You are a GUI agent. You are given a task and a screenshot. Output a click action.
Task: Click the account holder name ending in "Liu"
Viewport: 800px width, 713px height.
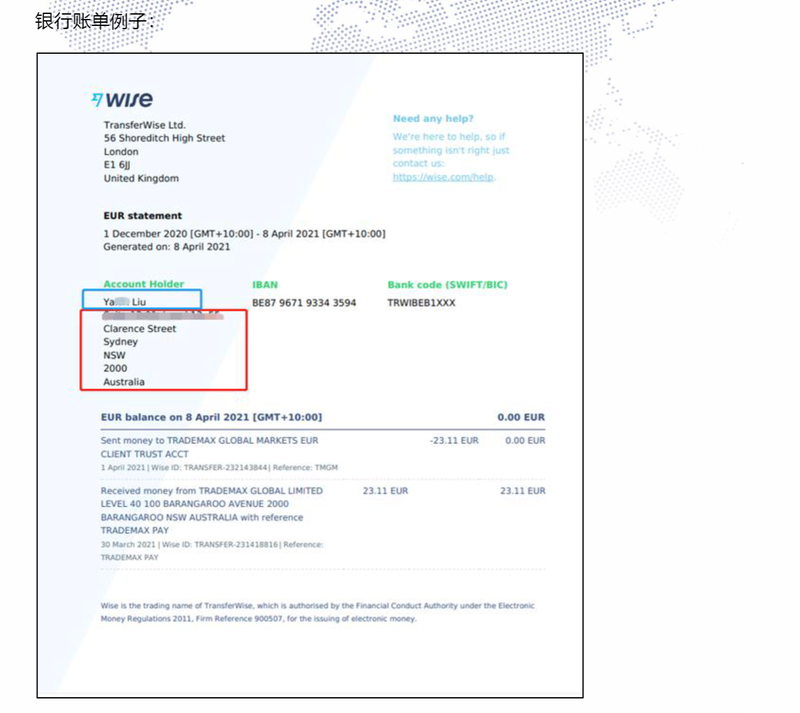pyautogui.click(x=124, y=302)
